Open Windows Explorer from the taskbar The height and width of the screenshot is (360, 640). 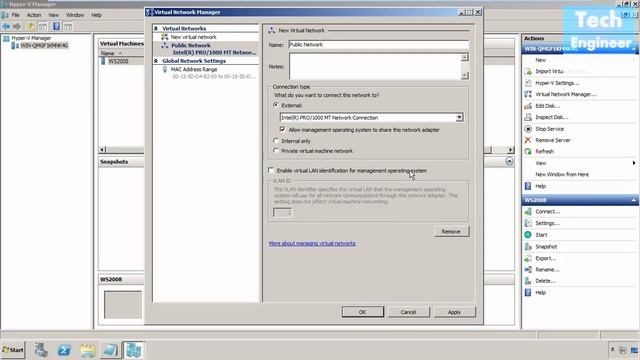coord(87,350)
